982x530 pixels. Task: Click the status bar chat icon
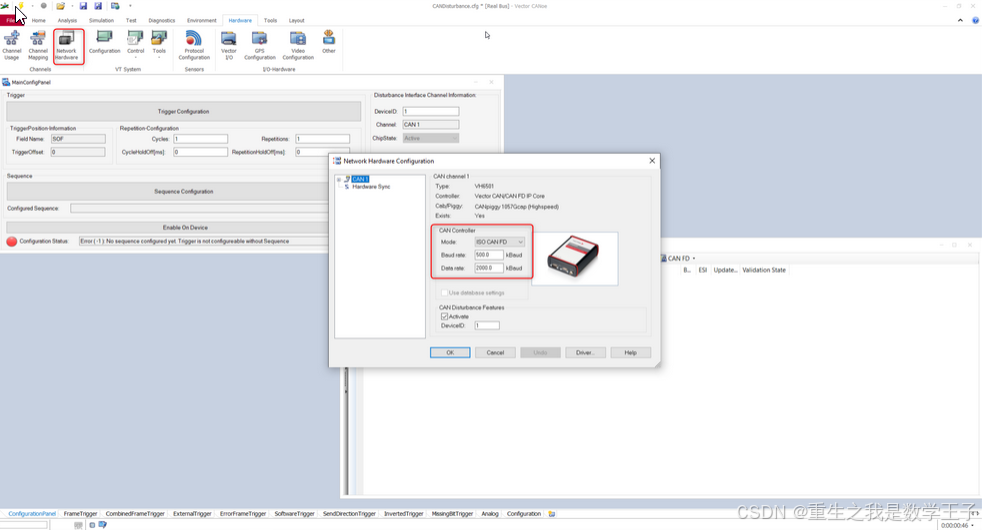(x=102, y=525)
